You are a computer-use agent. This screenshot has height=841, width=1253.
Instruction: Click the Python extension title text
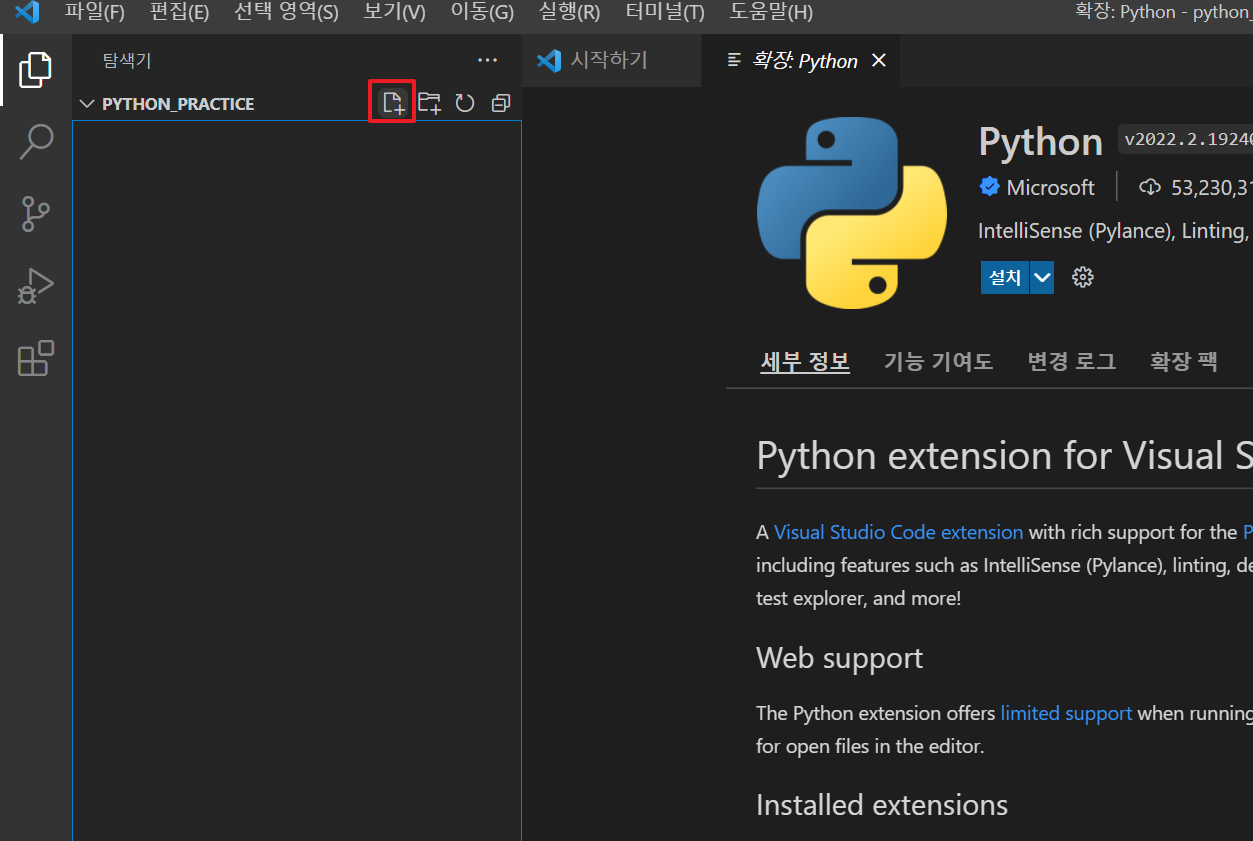(1040, 142)
